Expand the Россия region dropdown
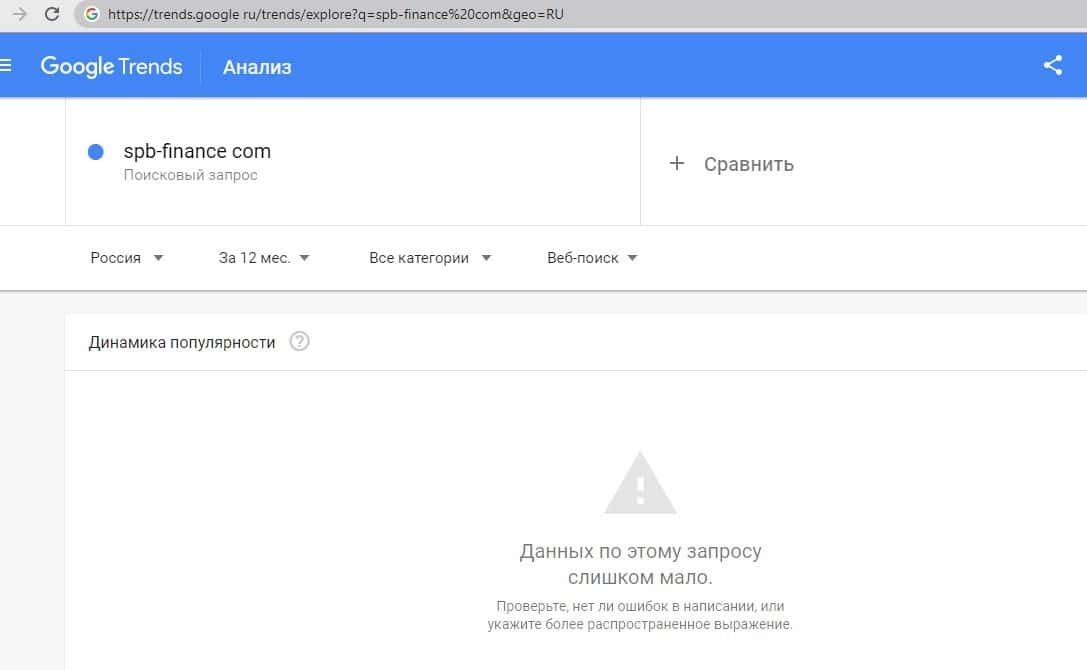 click(x=127, y=258)
